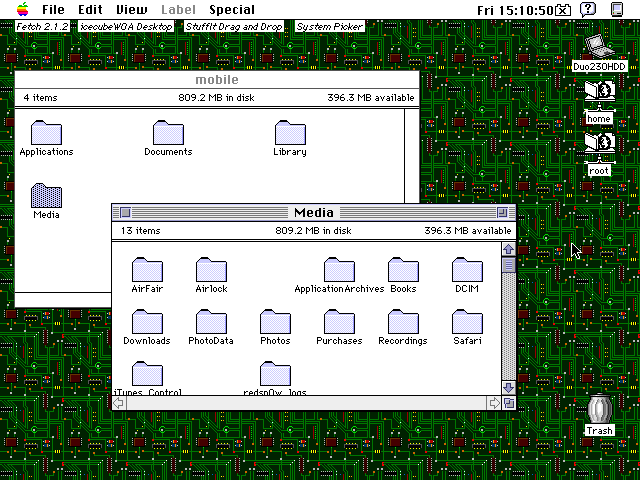
Task: Open the Apple menu
Action: [x=23, y=9]
